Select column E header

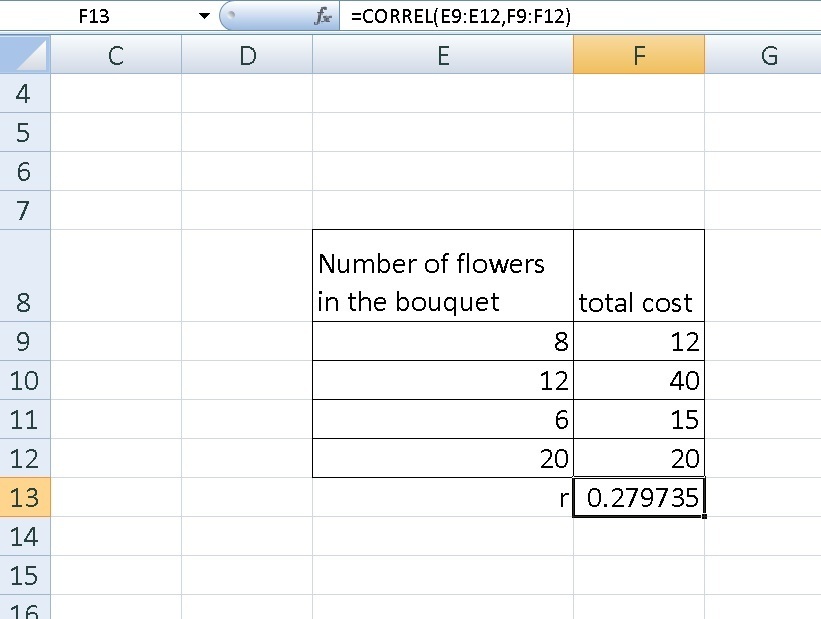tap(443, 56)
